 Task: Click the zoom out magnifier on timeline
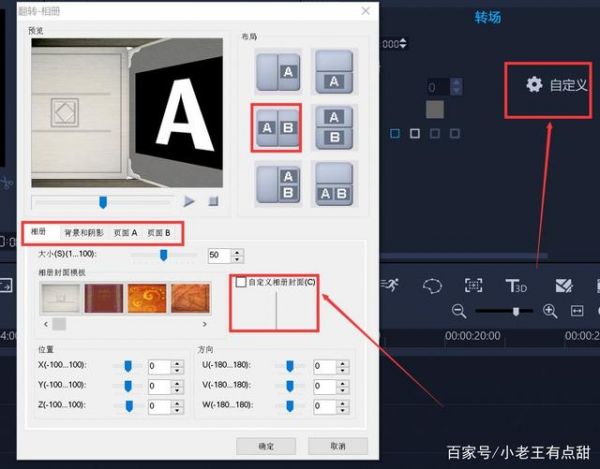coord(460,311)
